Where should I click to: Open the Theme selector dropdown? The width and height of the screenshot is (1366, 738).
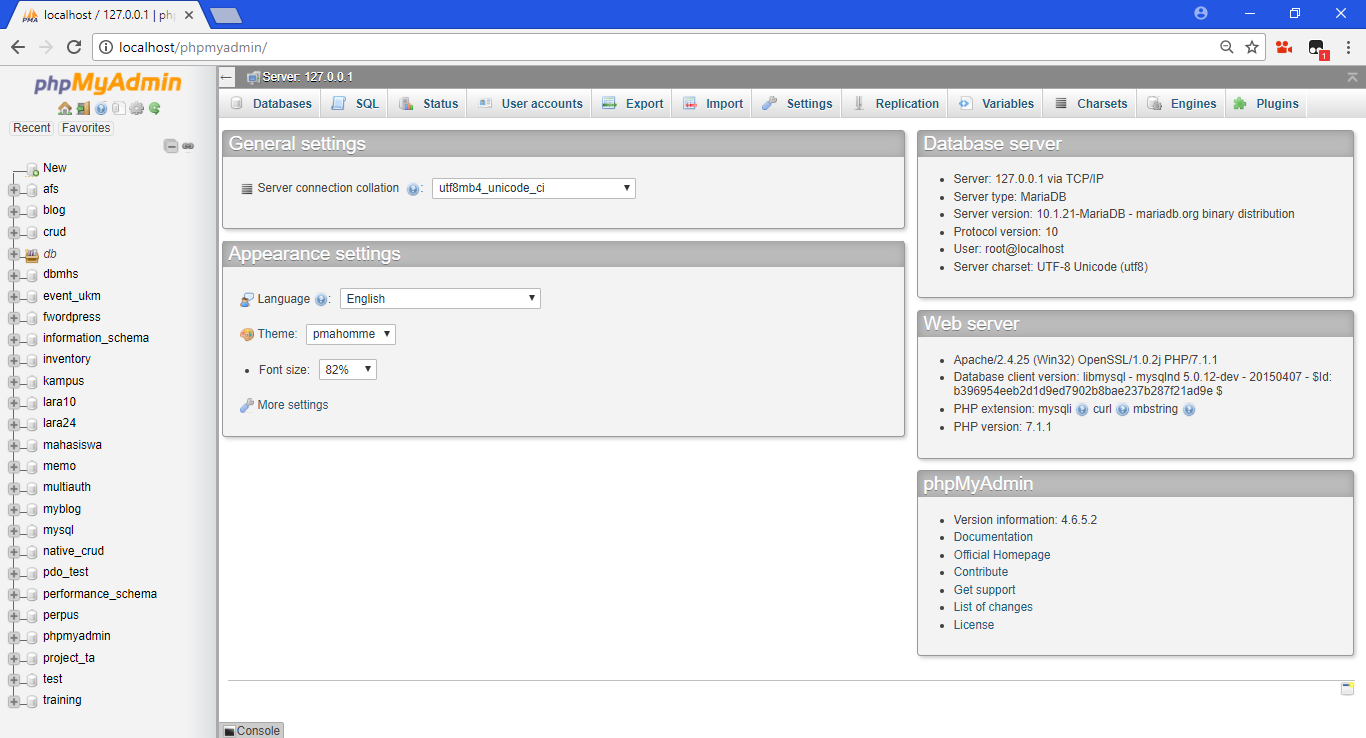click(x=350, y=334)
